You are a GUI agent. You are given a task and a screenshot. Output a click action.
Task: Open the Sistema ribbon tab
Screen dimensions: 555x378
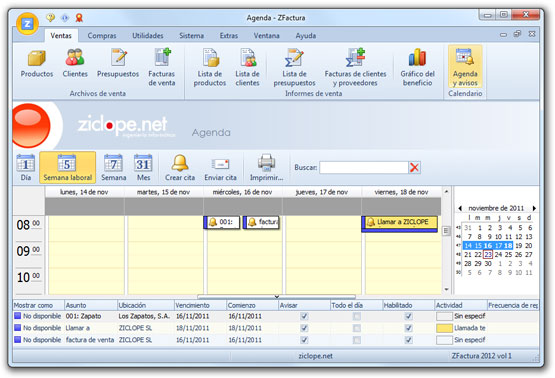pos(191,36)
